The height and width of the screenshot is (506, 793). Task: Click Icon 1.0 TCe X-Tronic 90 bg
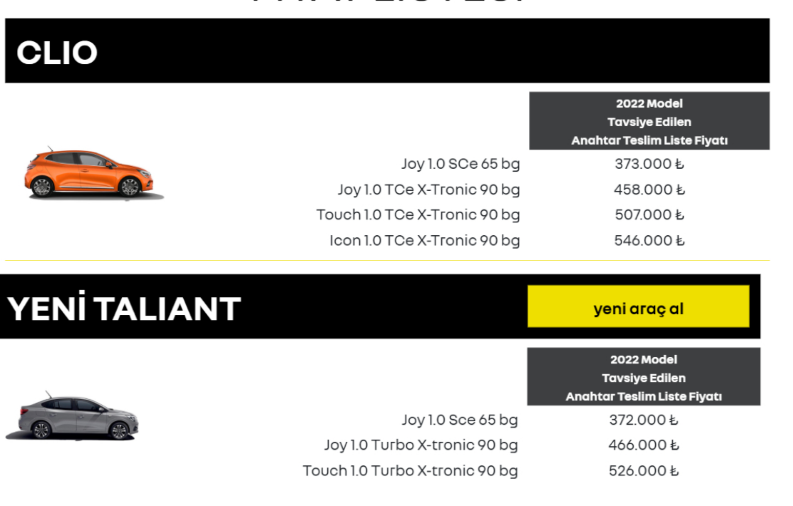[425, 241]
